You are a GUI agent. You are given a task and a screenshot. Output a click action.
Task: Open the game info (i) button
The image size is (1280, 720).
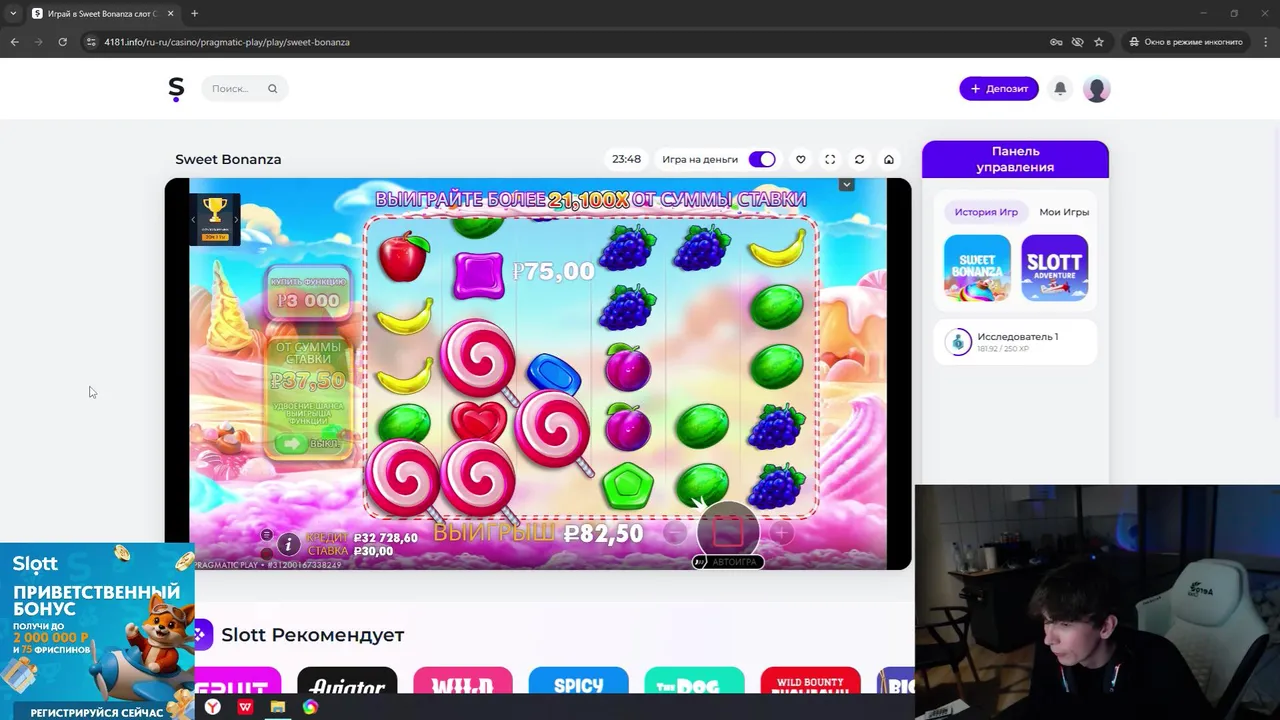tap(288, 544)
